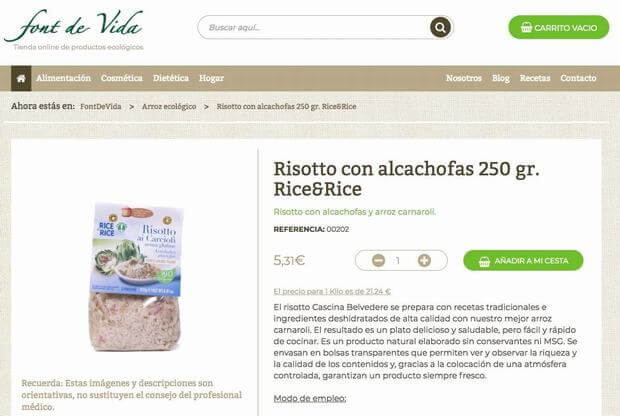Click the Font de Vida logo

[x=74, y=30]
